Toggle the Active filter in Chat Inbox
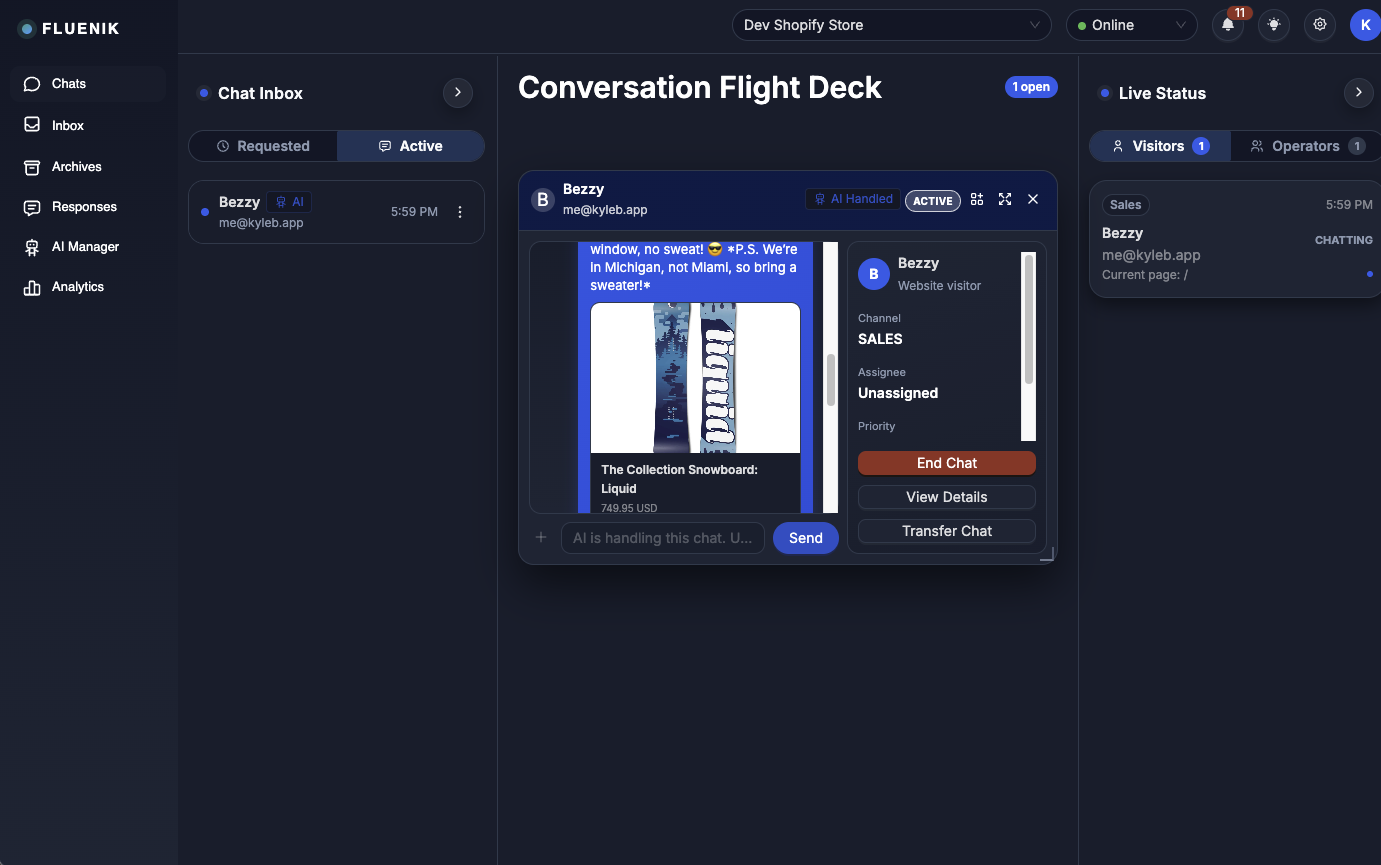 click(x=411, y=145)
